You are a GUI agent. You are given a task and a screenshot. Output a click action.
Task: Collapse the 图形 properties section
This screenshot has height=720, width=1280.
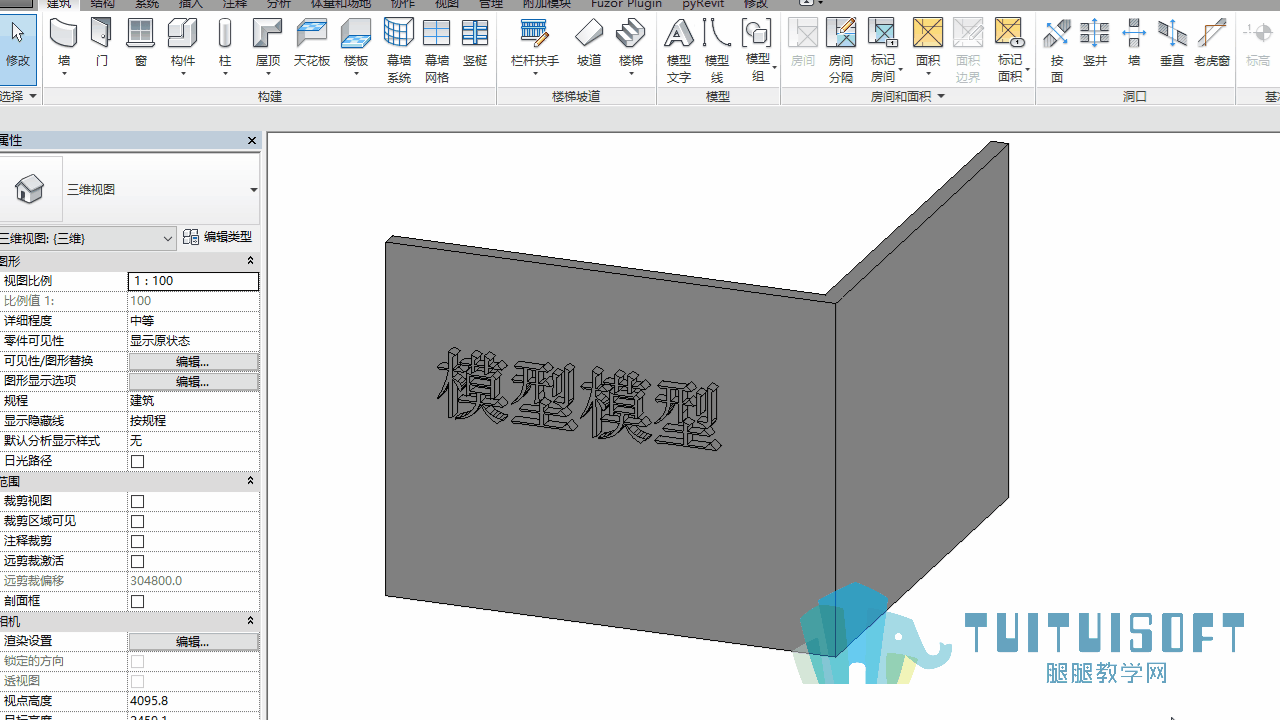pyautogui.click(x=251, y=261)
